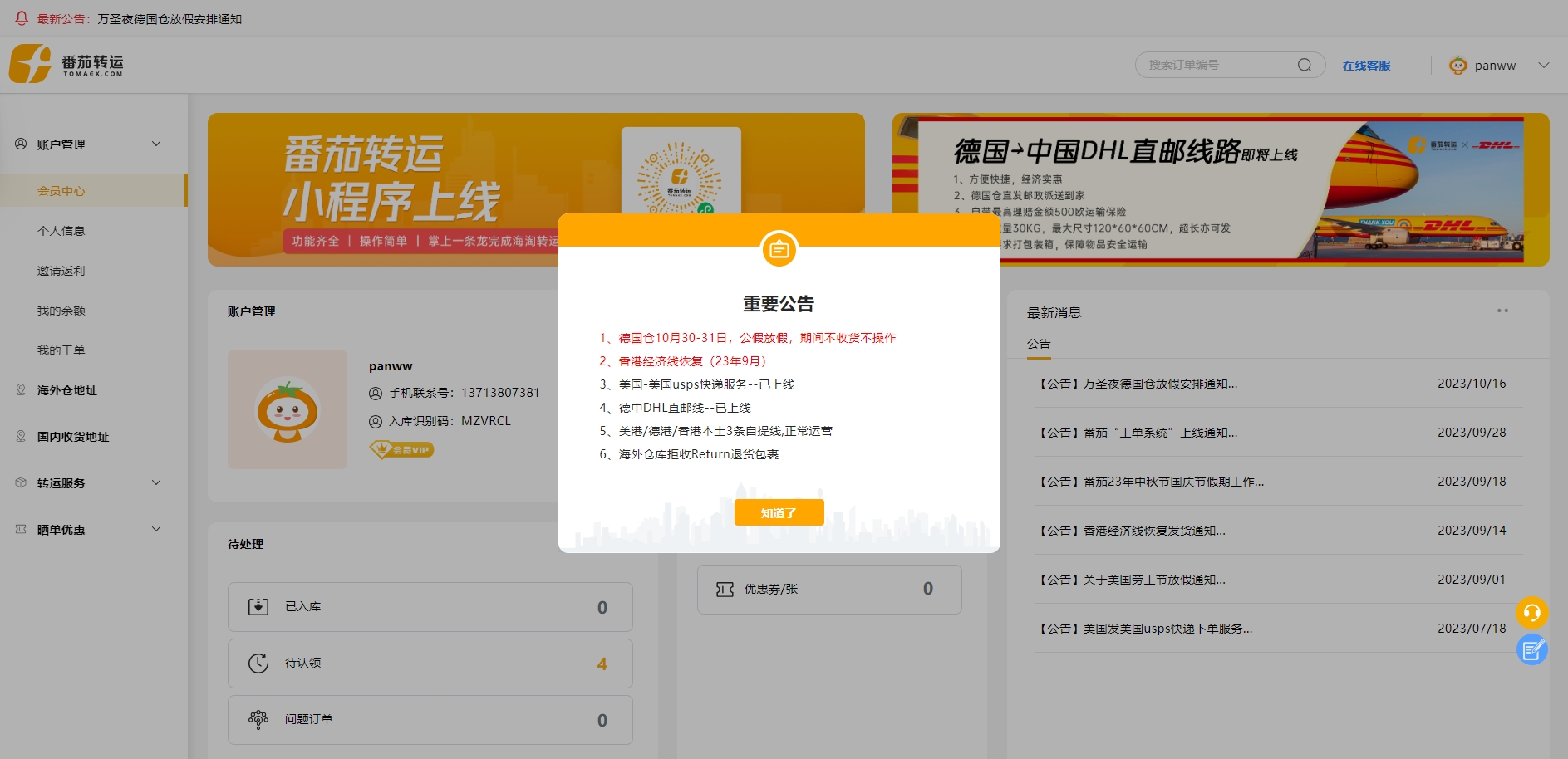1568x759 pixels.
Task: Collapse the 账户管理 sidebar chevron
Action: click(x=156, y=144)
